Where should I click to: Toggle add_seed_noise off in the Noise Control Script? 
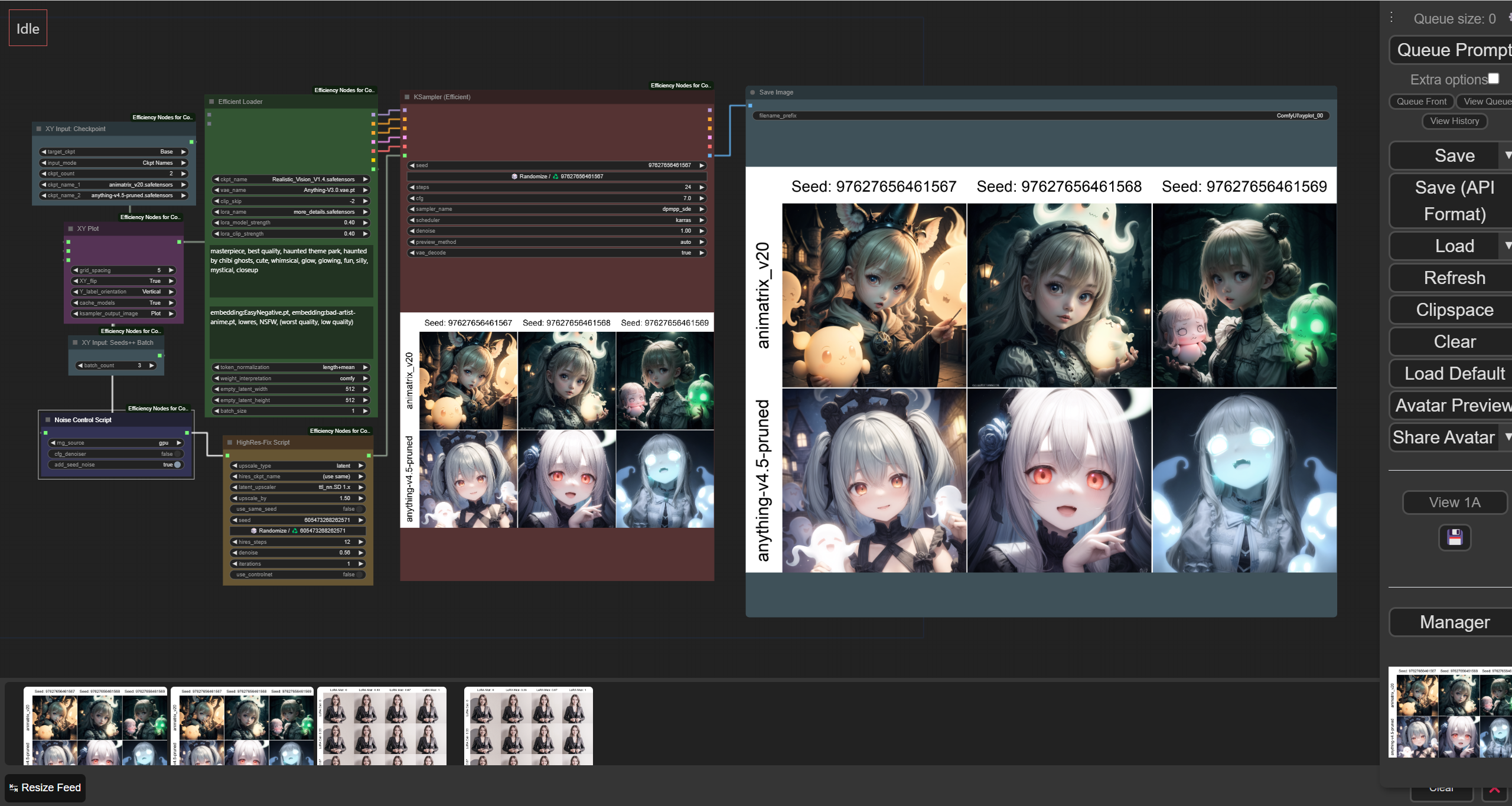tap(177, 465)
